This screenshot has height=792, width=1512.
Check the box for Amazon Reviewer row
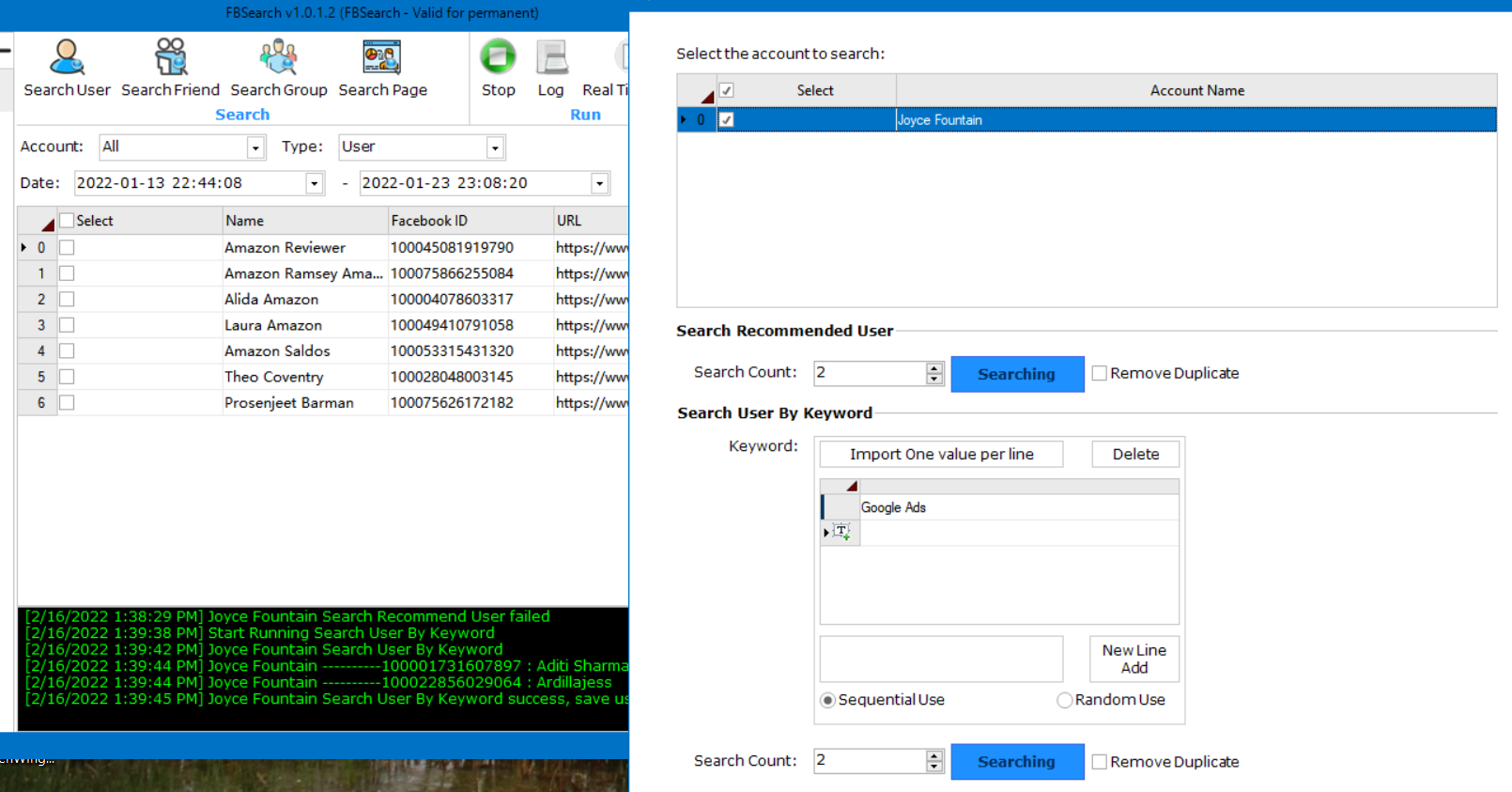point(67,248)
